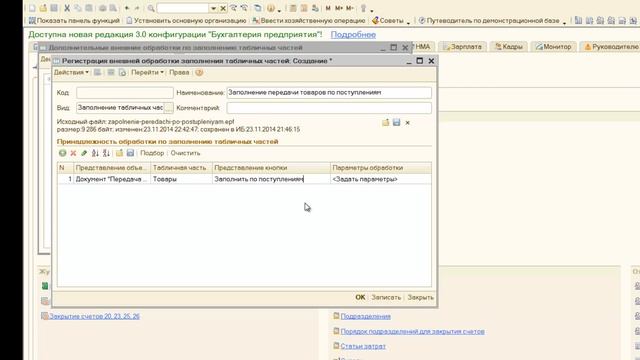Click the Параметры обработки column header
This screenshot has height=360, width=640.
[380, 168]
